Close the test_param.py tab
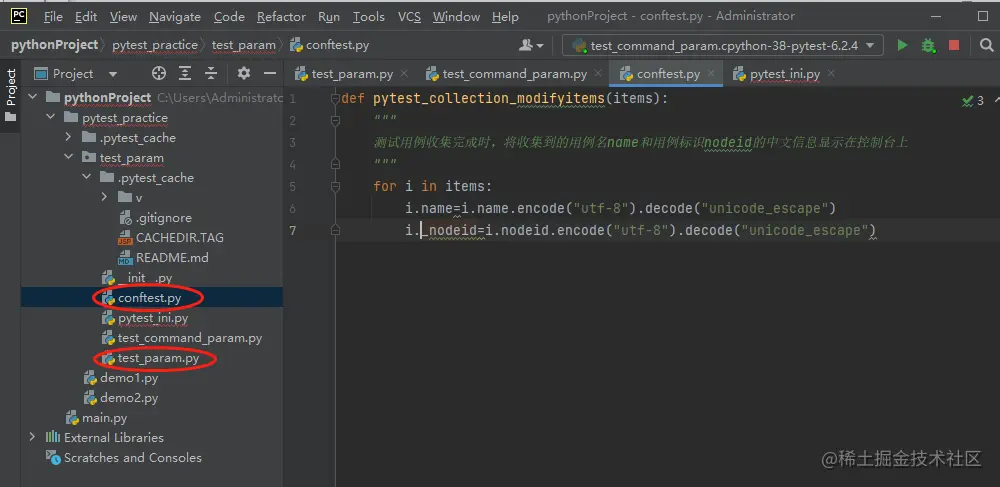 pyautogui.click(x=404, y=74)
